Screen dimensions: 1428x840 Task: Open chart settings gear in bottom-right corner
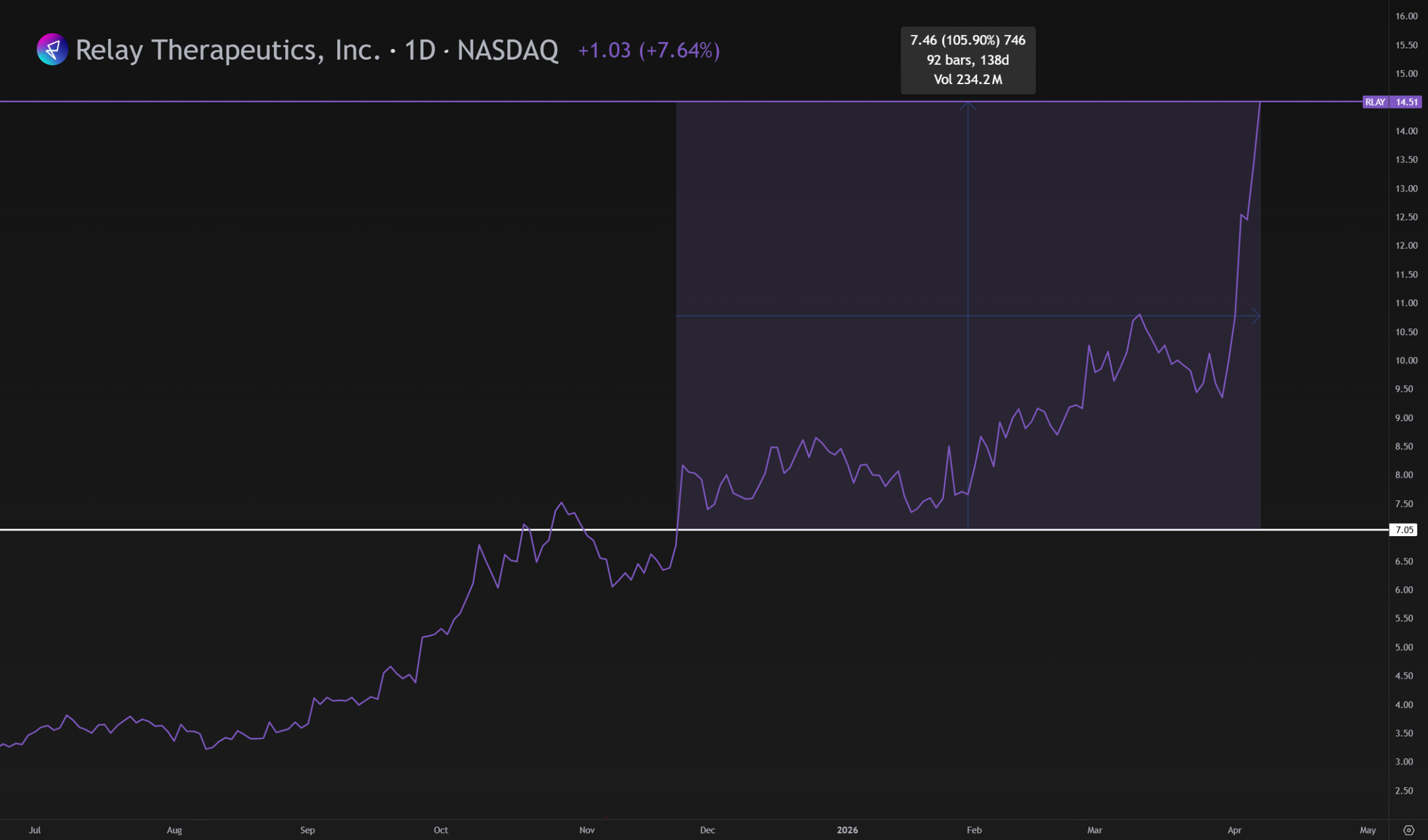(x=1409, y=830)
